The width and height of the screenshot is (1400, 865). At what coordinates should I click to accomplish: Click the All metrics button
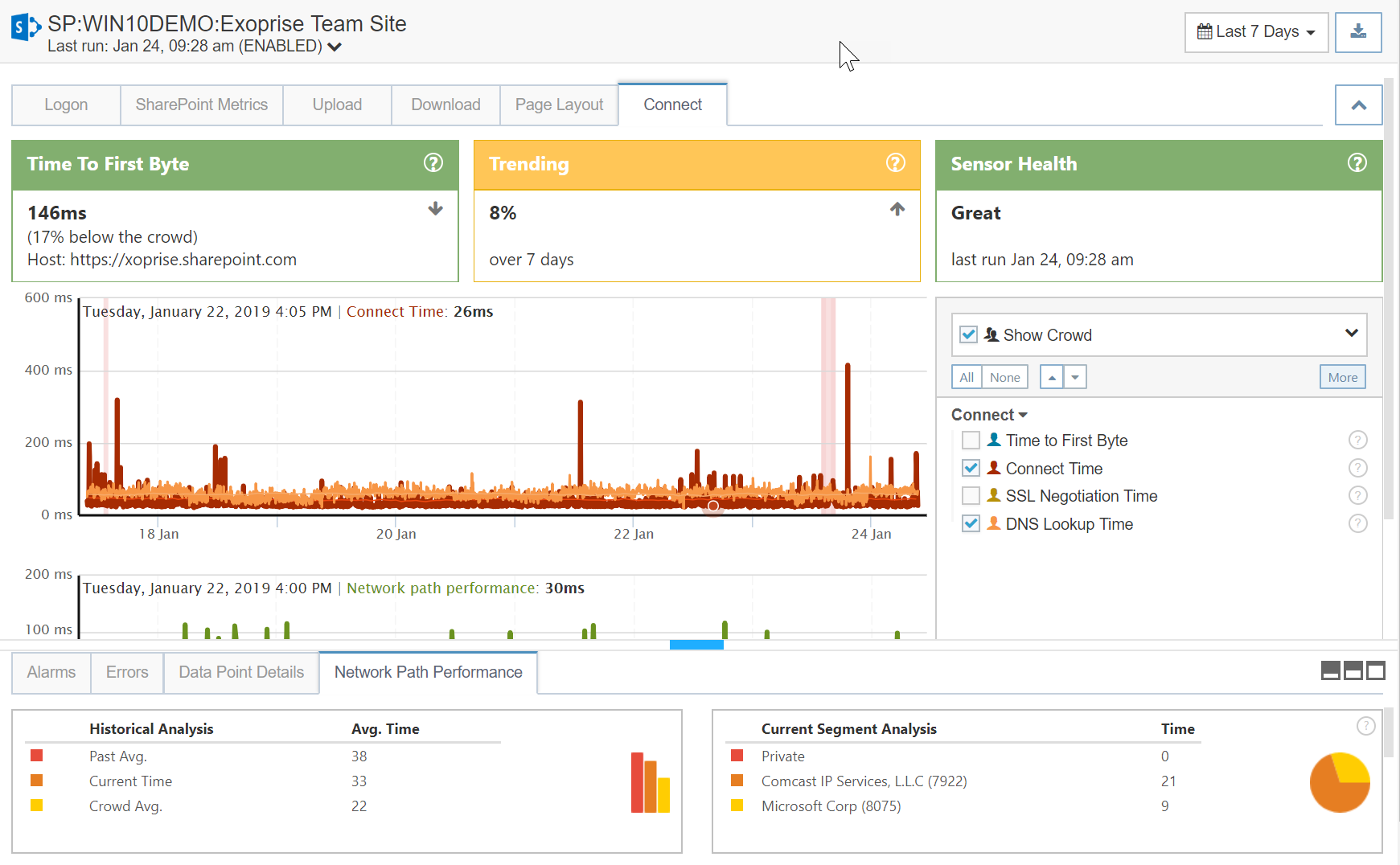[967, 377]
